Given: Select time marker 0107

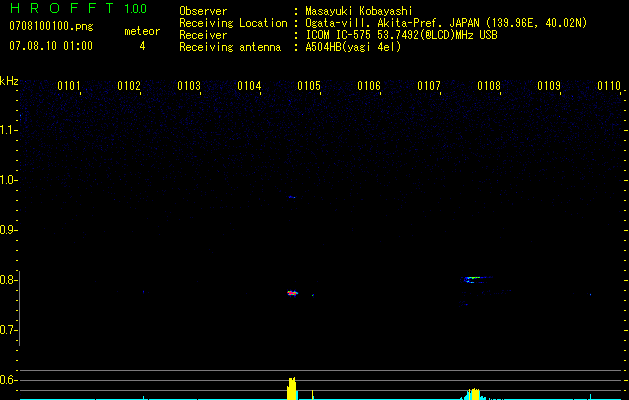Looking at the screenshot, I should (x=429, y=86).
